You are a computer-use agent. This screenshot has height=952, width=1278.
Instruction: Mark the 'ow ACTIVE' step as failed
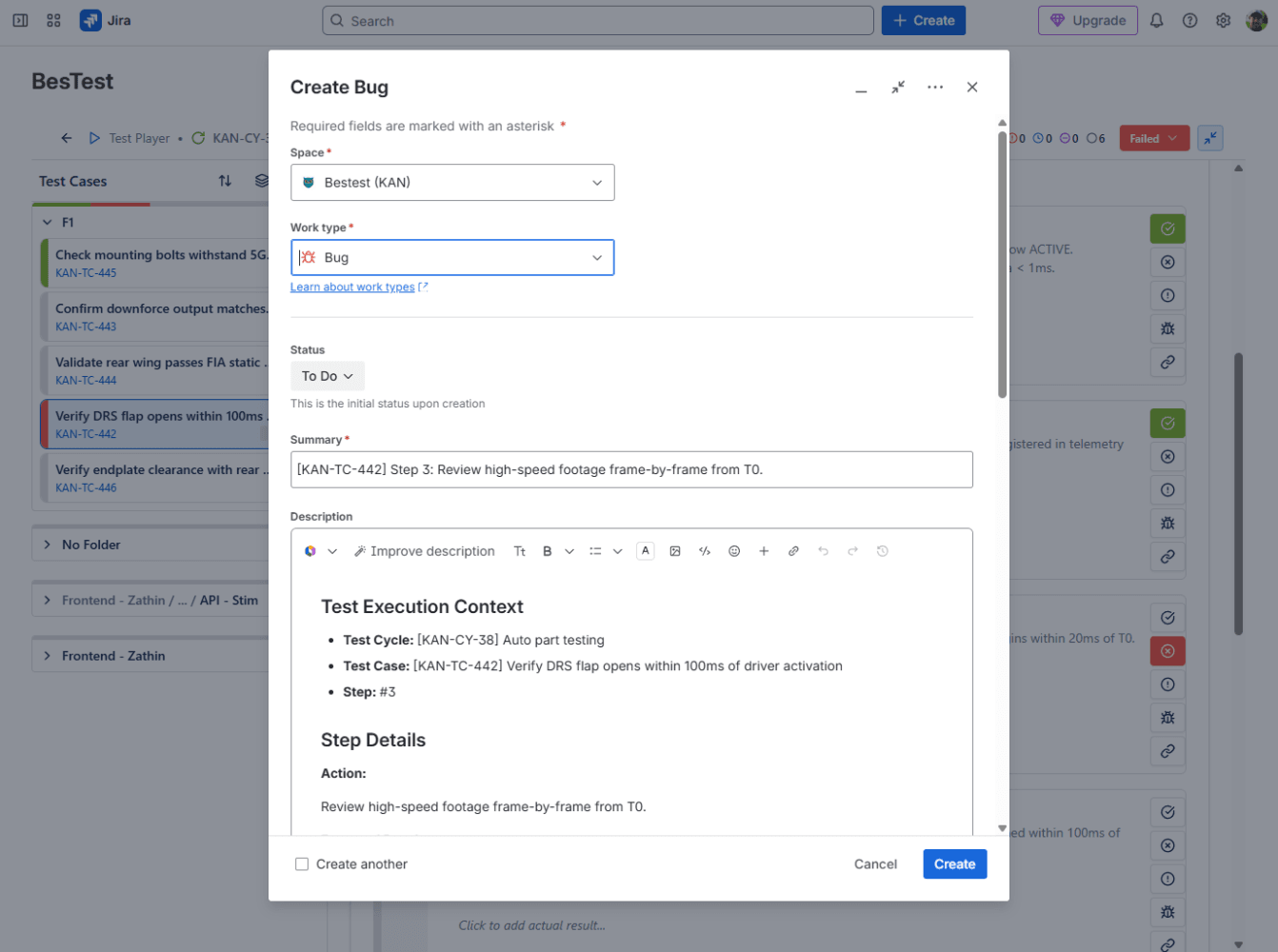tap(1168, 262)
